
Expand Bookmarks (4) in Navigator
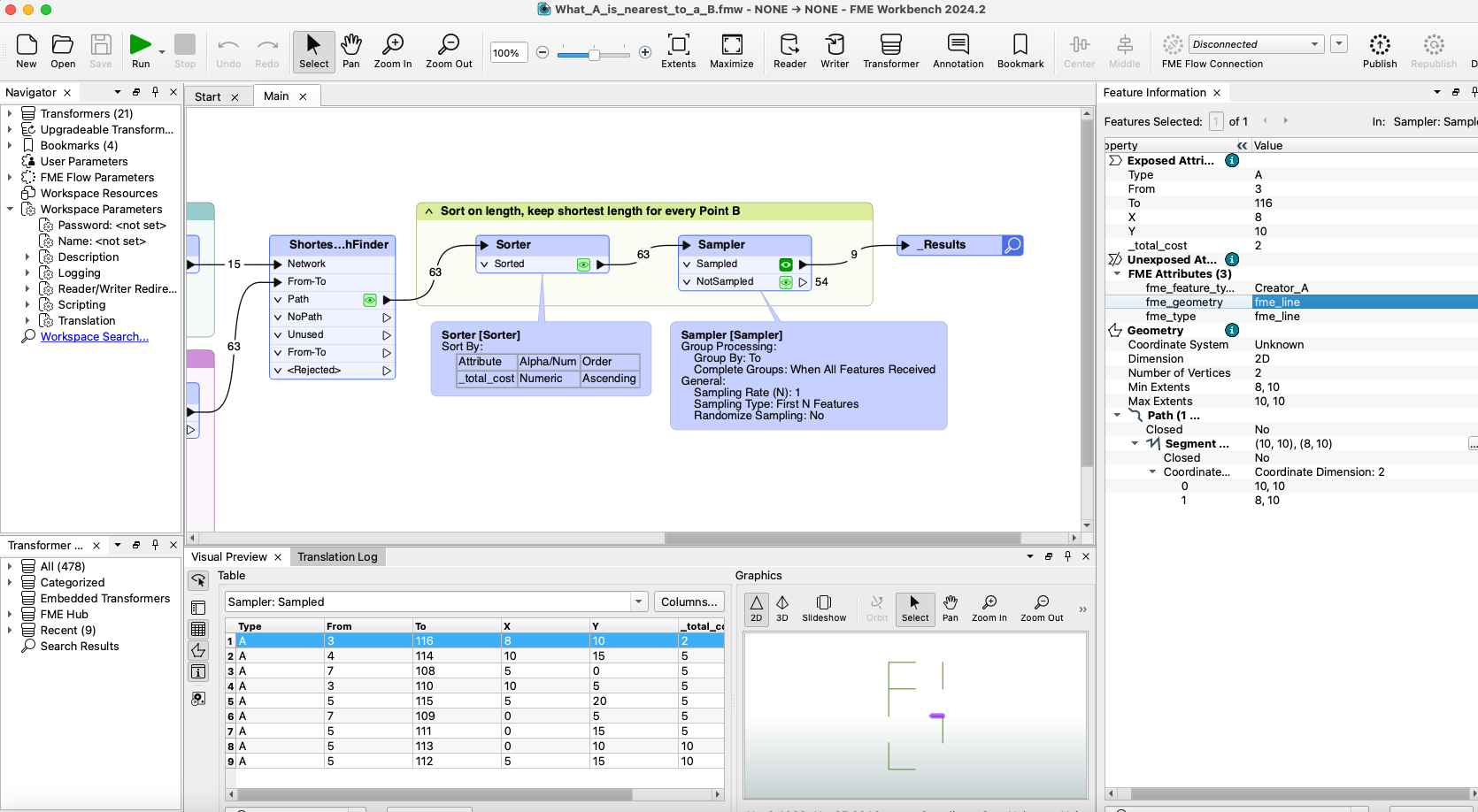pos(10,145)
